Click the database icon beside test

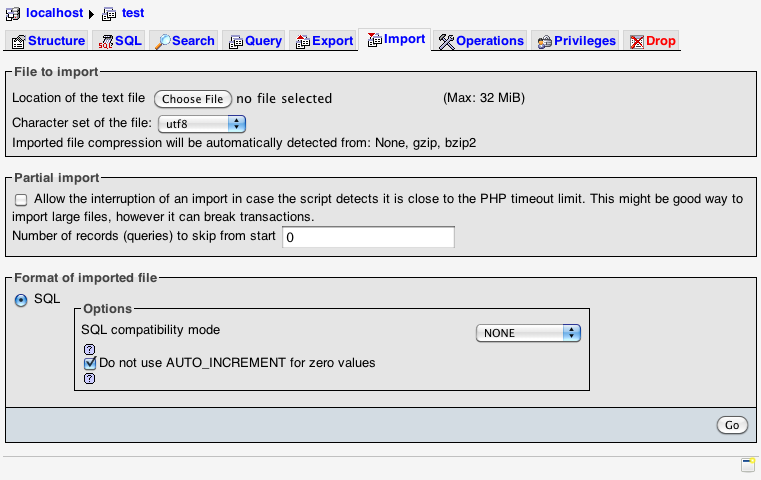(x=109, y=14)
